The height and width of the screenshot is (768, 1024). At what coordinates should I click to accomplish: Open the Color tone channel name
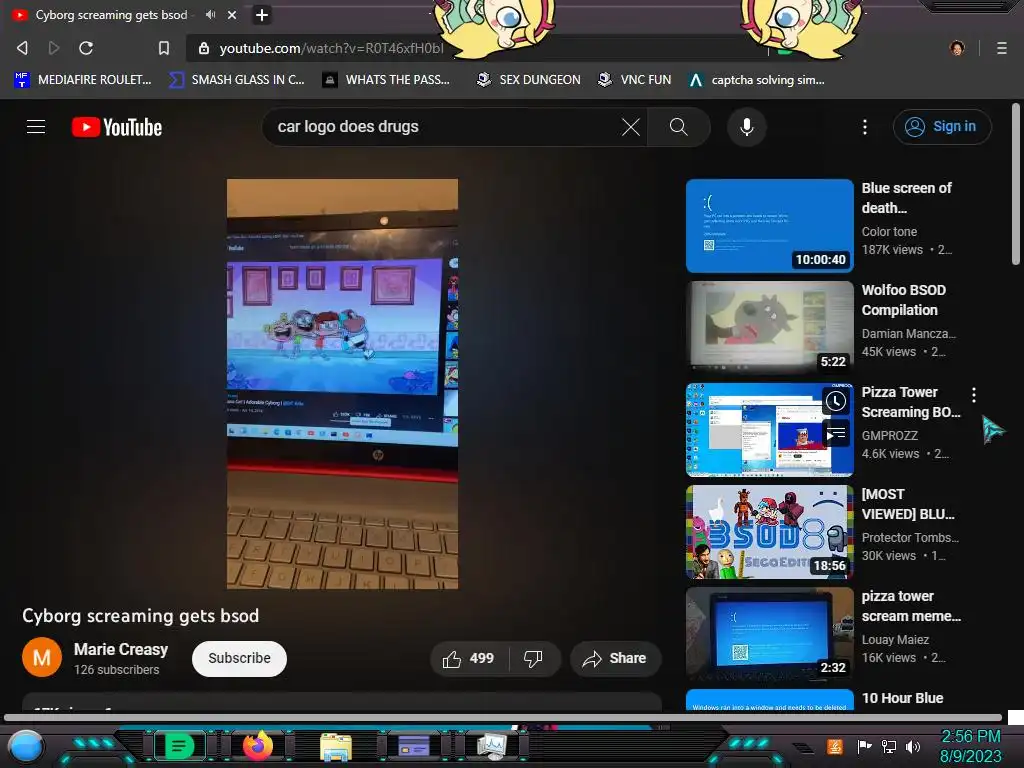pos(889,231)
